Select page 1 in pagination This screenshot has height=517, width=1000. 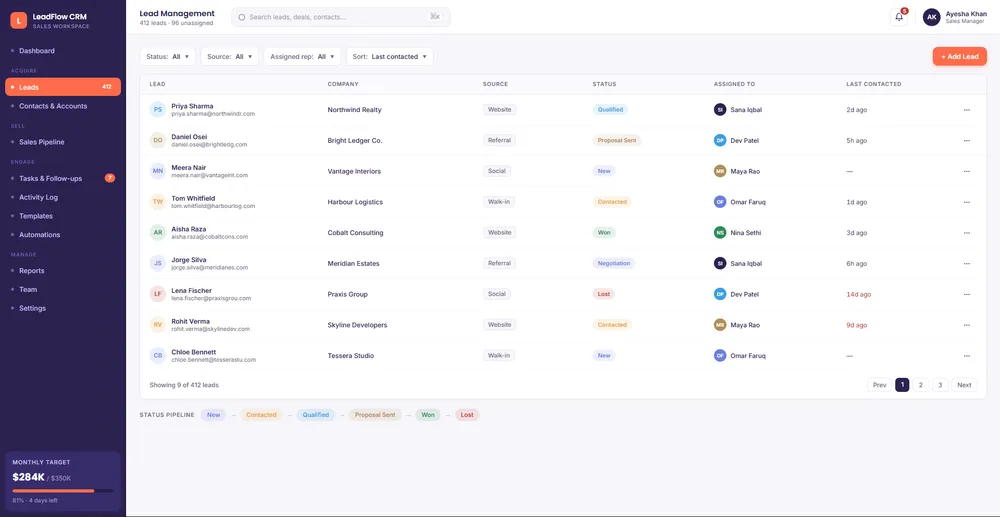coord(902,385)
